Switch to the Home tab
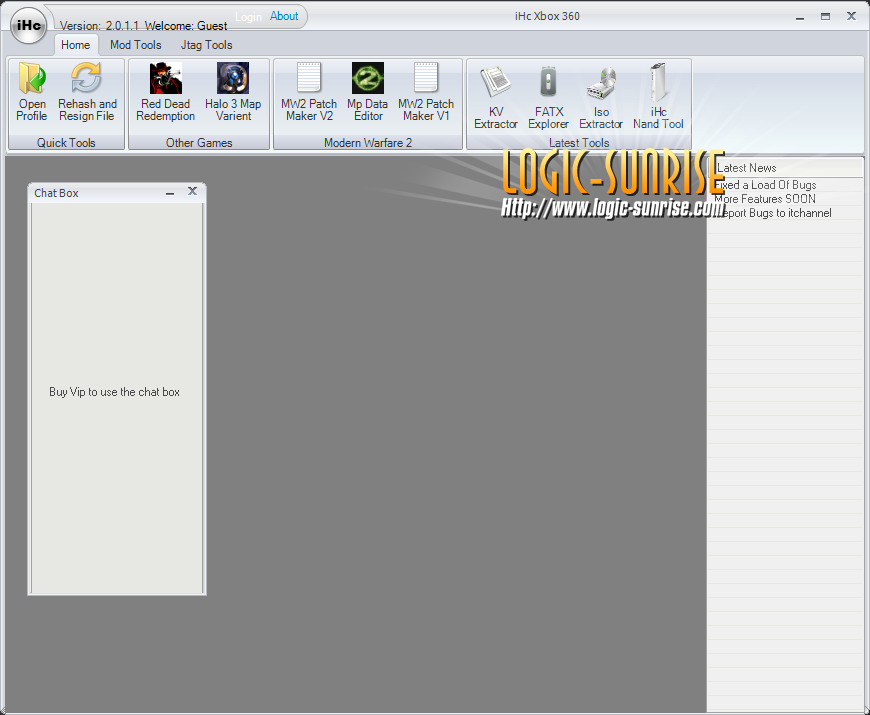The height and width of the screenshot is (715, 870). click(76, 45)
